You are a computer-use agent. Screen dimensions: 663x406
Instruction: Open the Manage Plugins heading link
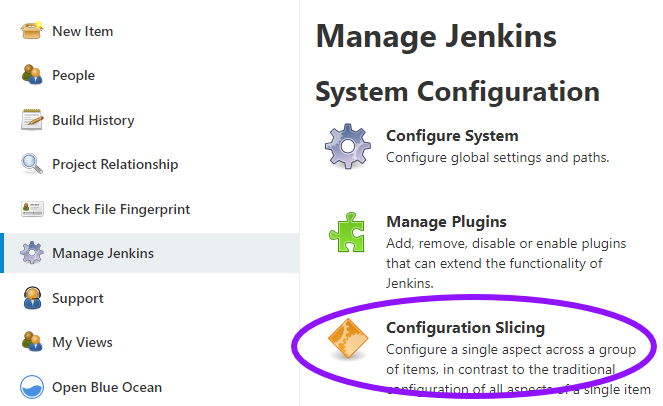pos(446,222)
